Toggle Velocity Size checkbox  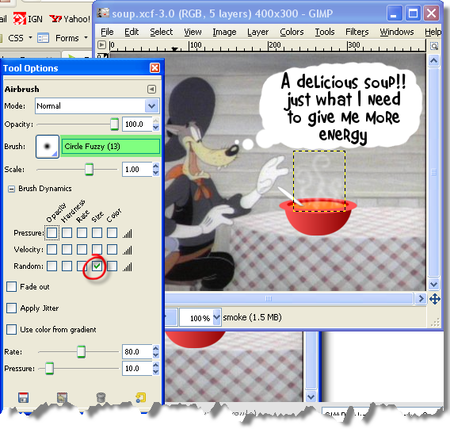tap(97, 249)
